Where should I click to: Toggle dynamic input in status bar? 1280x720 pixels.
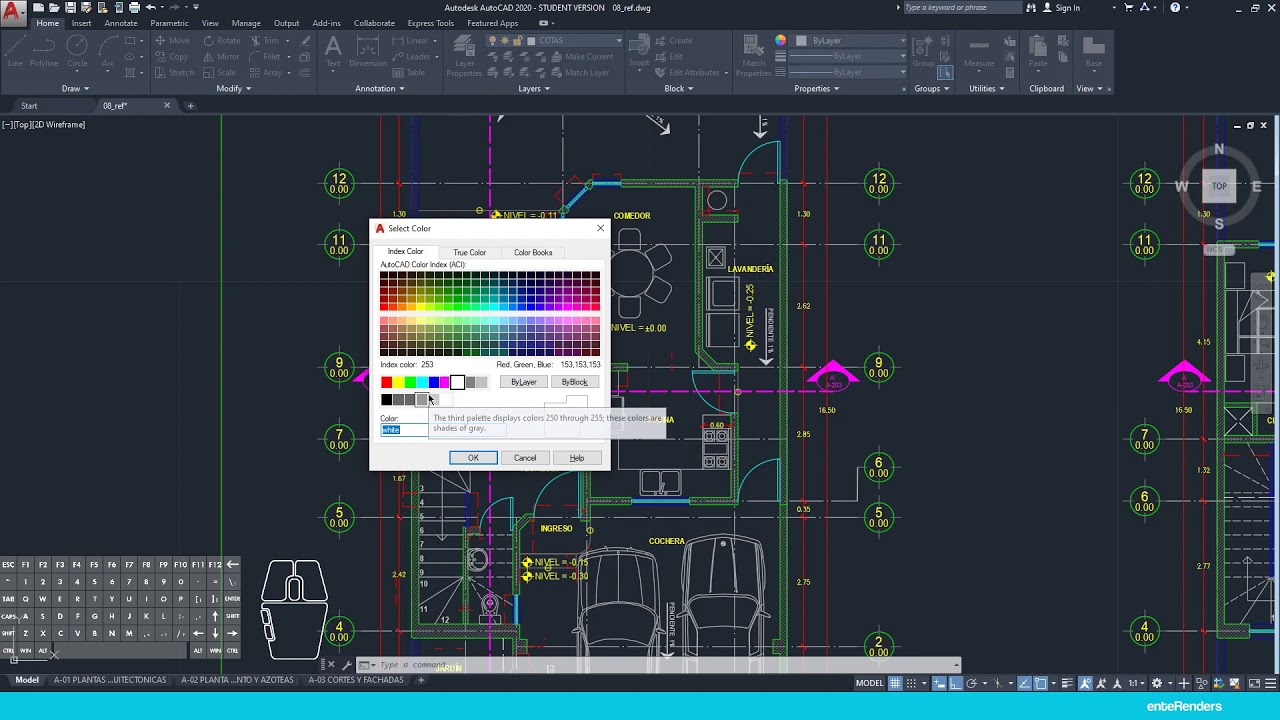click(940, 683)
